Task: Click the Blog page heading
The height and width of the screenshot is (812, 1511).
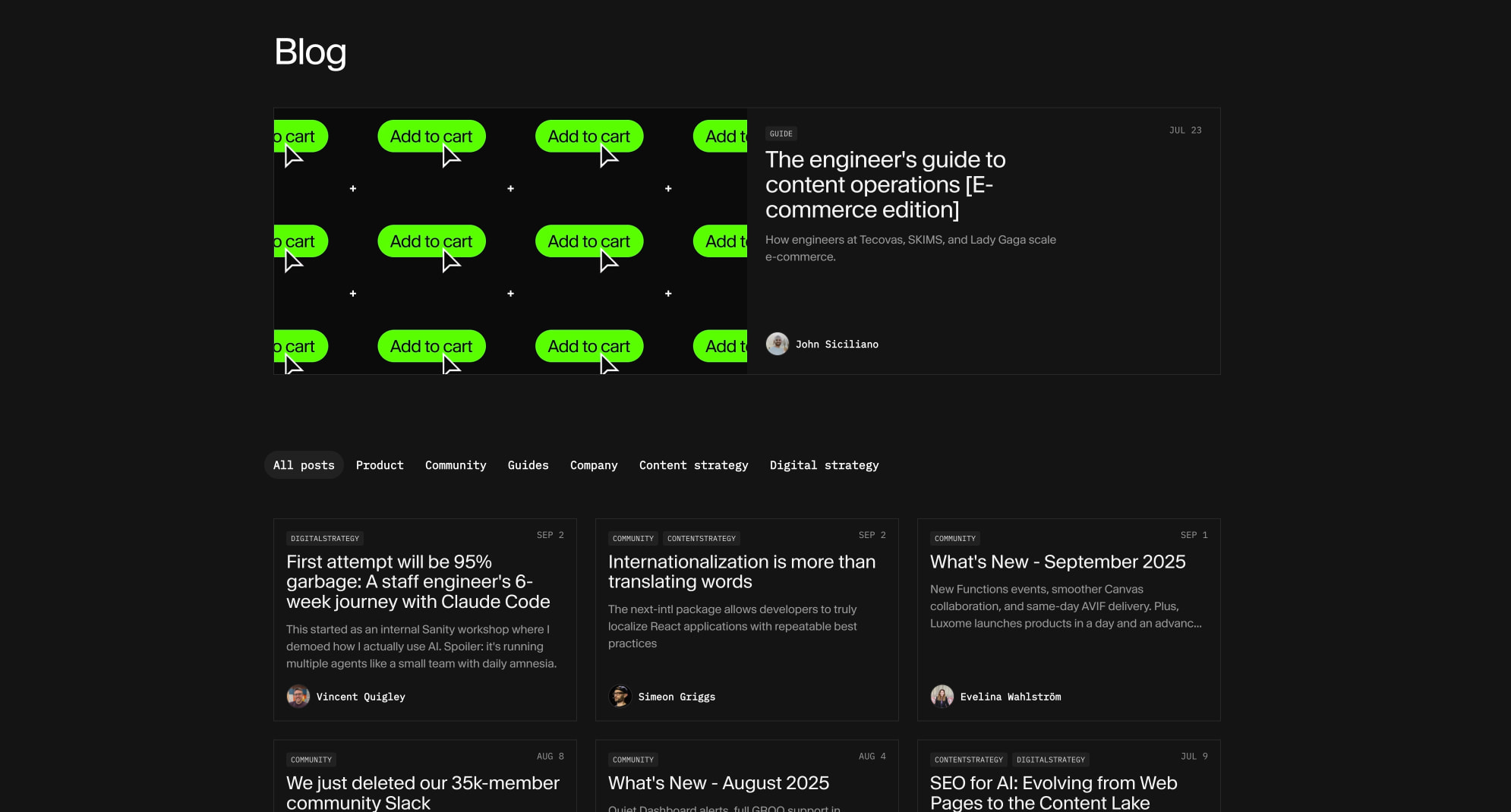Action: (310, 52)
